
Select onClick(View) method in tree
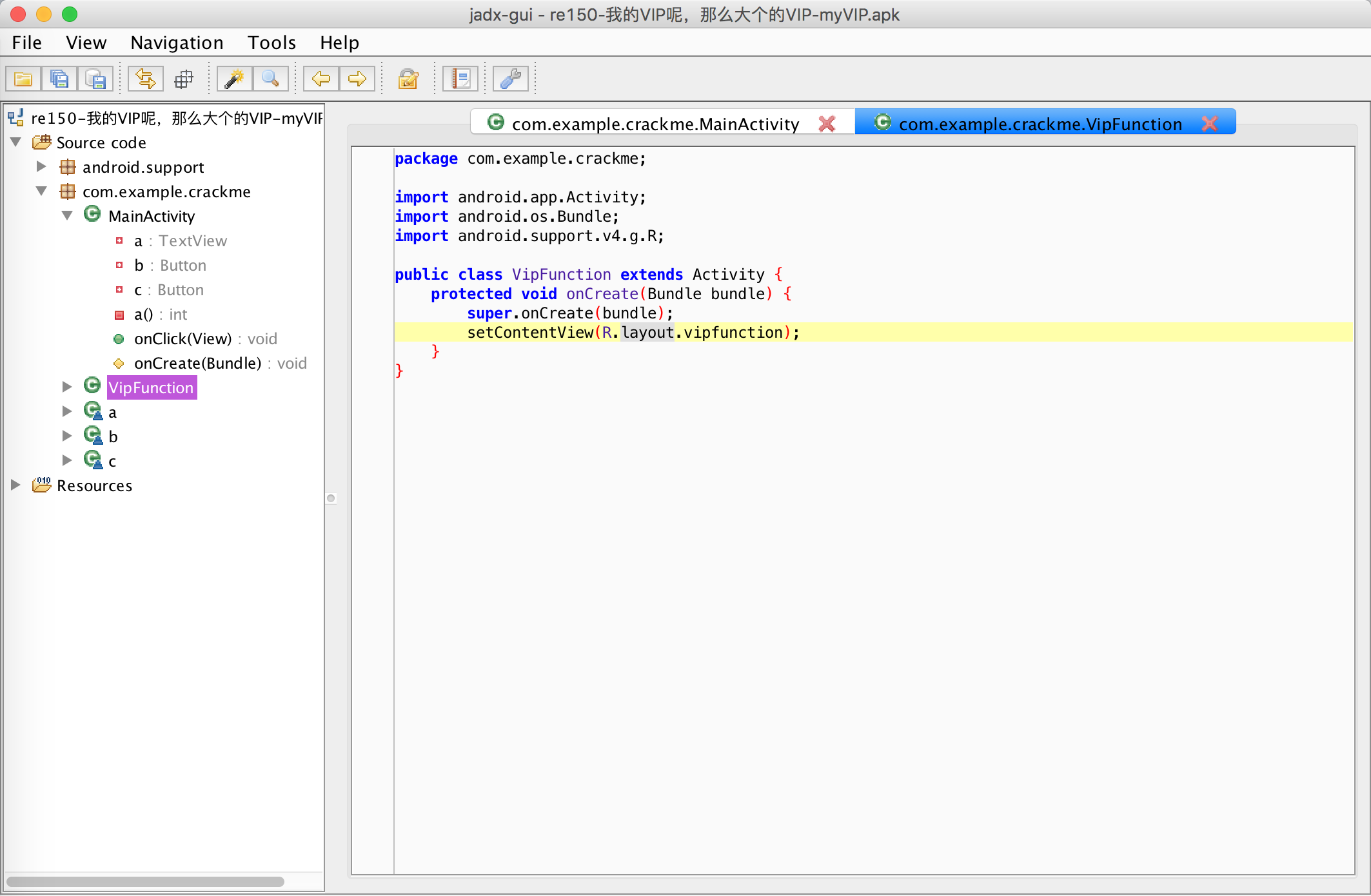tap(182, 339)
